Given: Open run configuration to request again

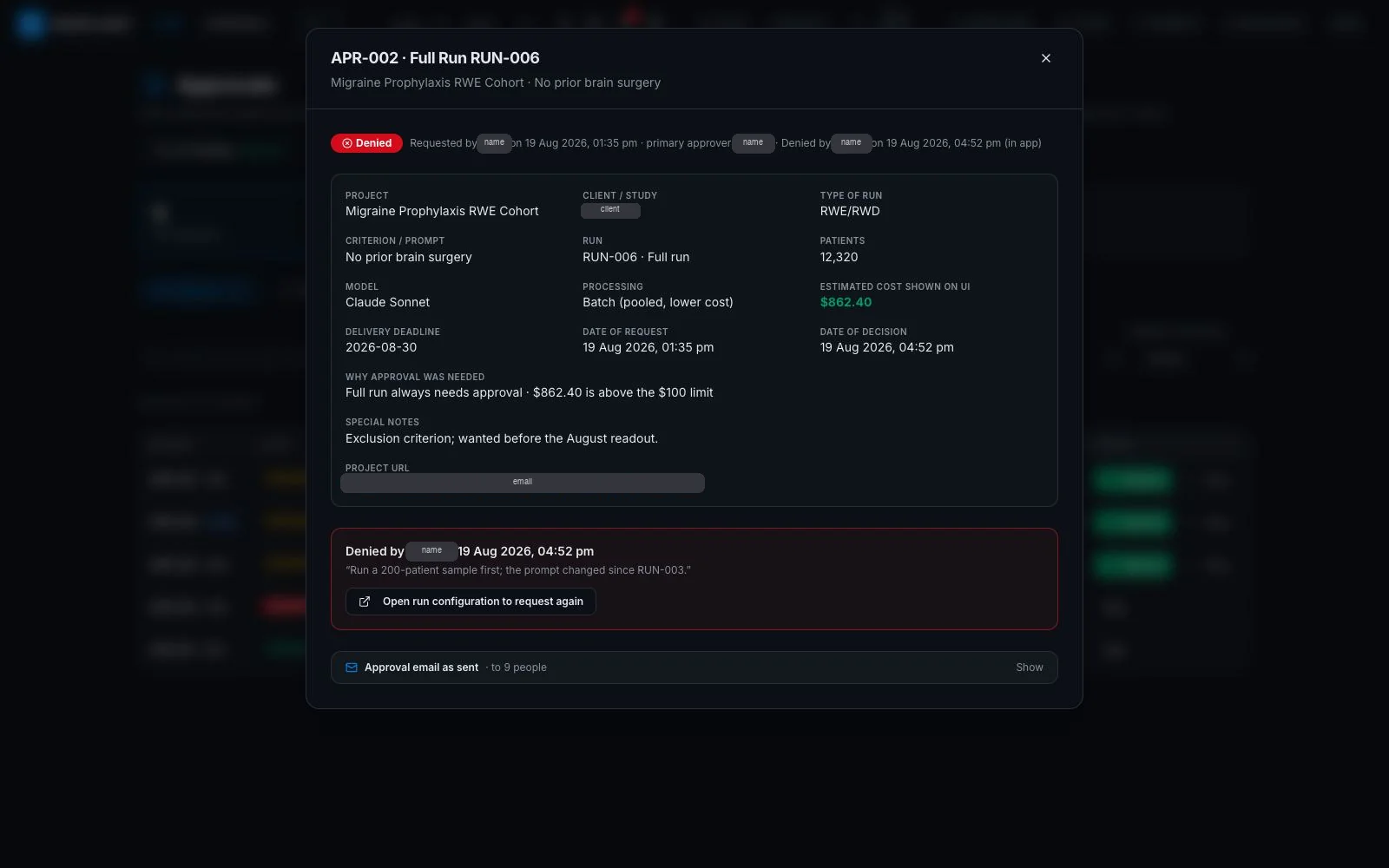Looking at the screenshot, I should click(471, 602).
